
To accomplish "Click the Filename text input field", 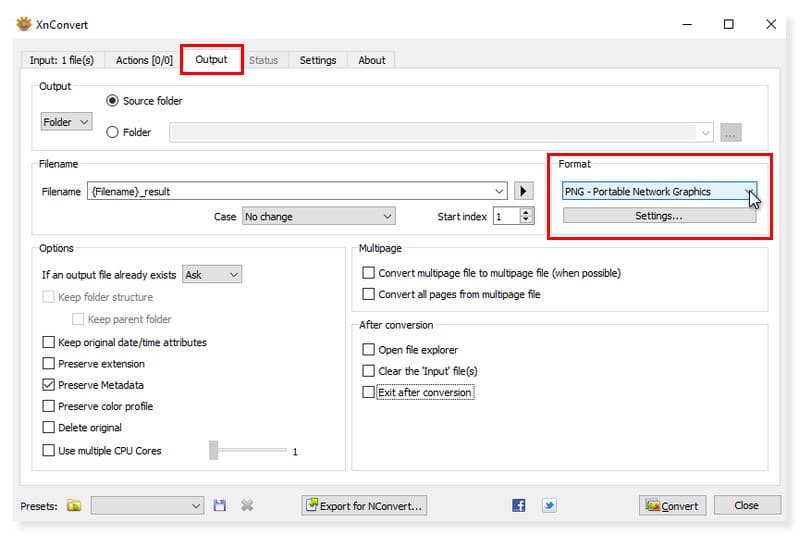I will 296,192.
